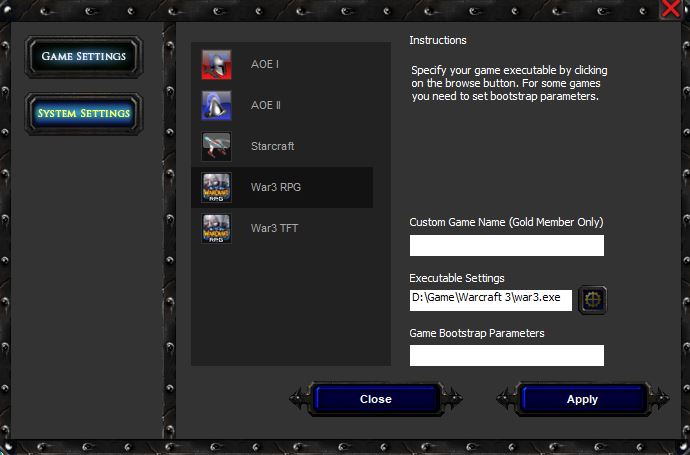Browse for executable with crosshair button
690x455 pixels.
tap(592, 300)
